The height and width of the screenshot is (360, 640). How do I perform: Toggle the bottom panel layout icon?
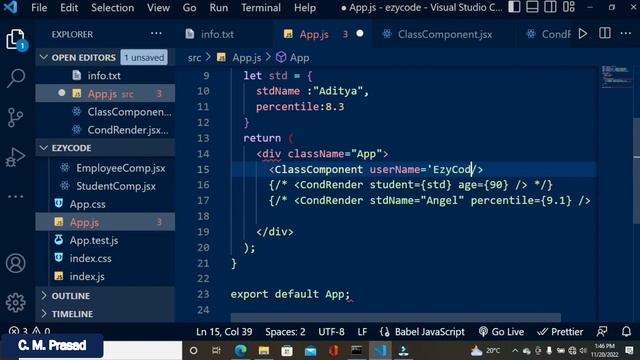click(532, 7)
